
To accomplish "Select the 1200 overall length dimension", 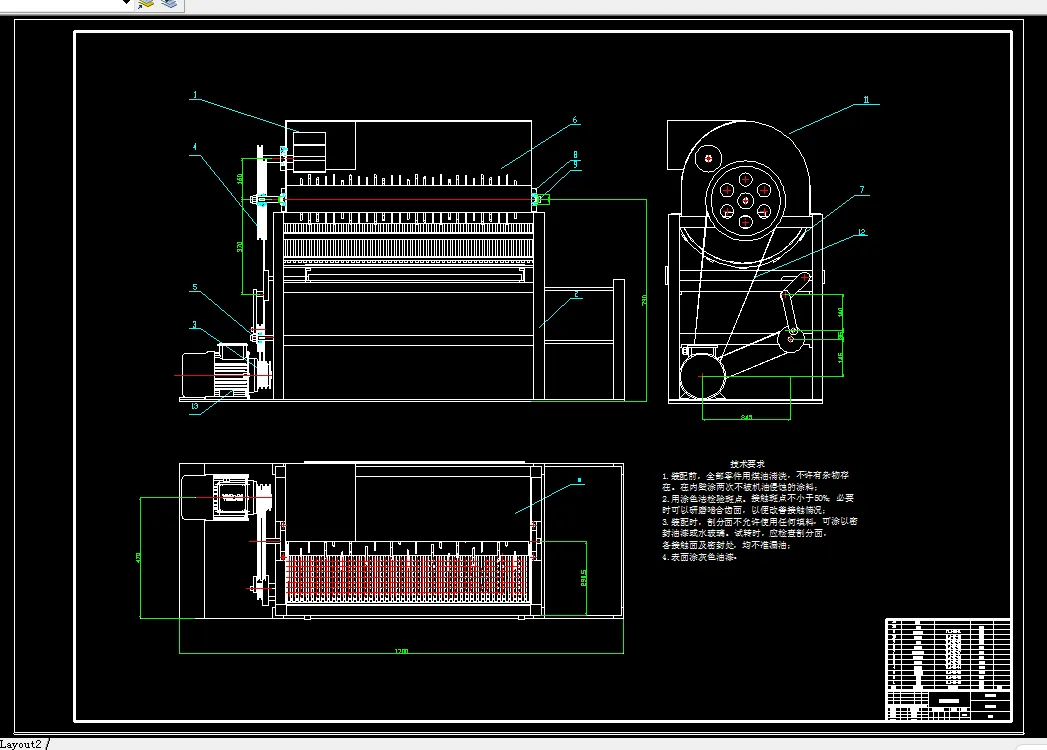I will (x=401, y=651).
